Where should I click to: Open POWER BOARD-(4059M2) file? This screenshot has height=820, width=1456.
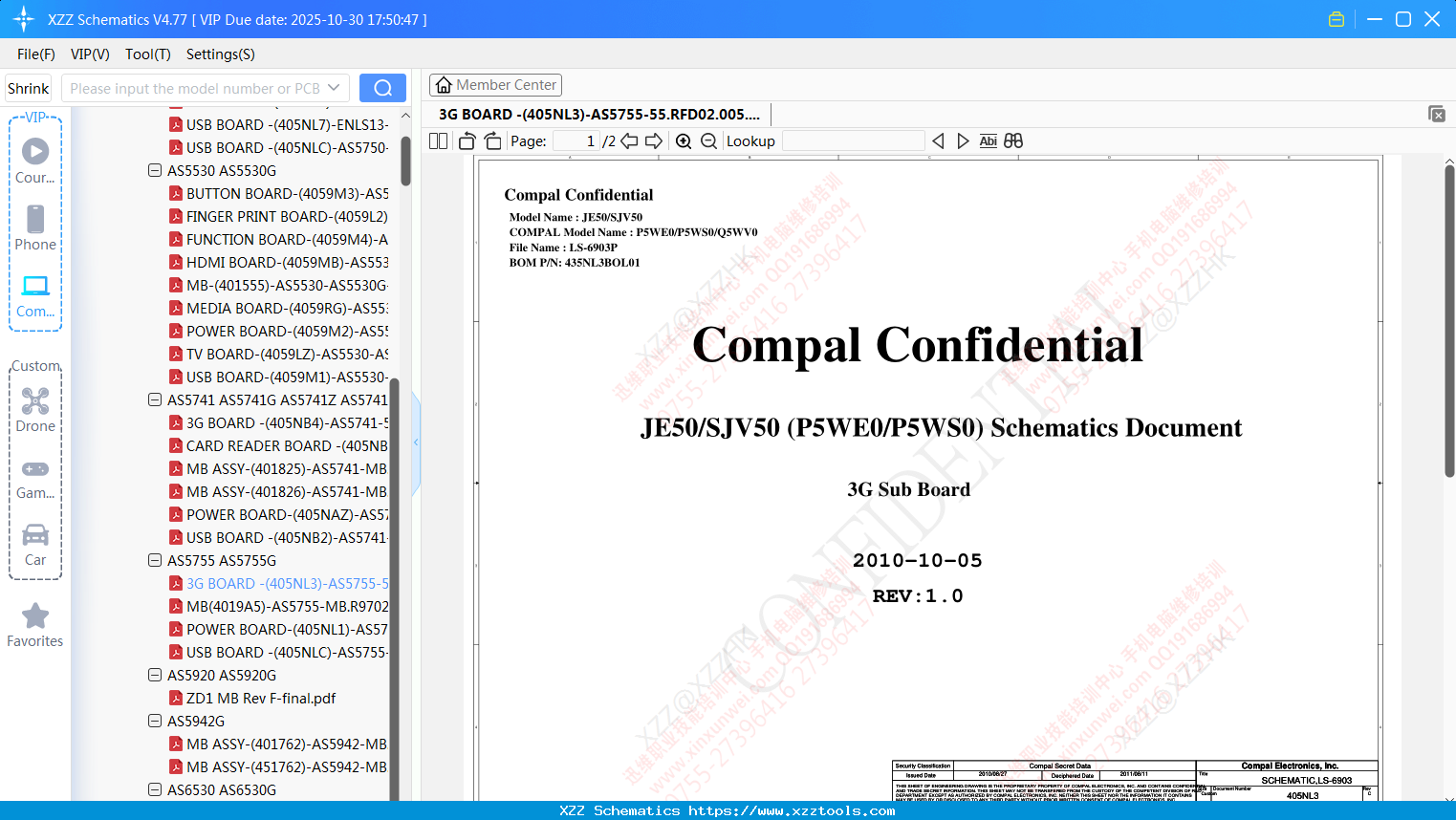coord(287,331)
